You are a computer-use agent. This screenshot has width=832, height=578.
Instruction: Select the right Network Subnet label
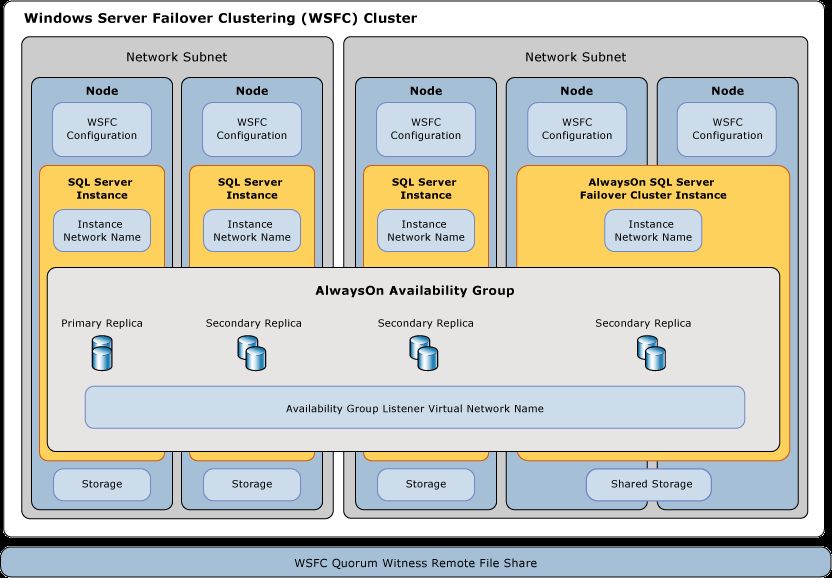pyautogui.click(x=575, y=57)
